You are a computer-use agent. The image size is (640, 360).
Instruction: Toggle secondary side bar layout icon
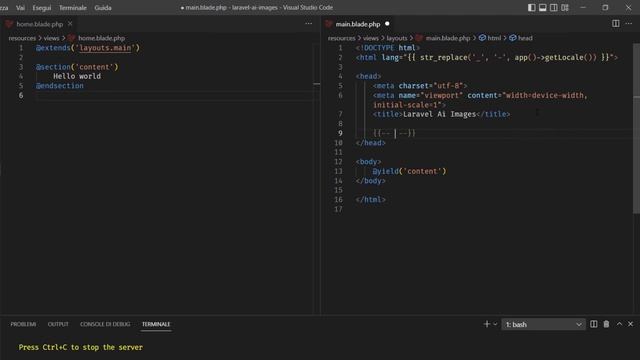pos(553,7)
